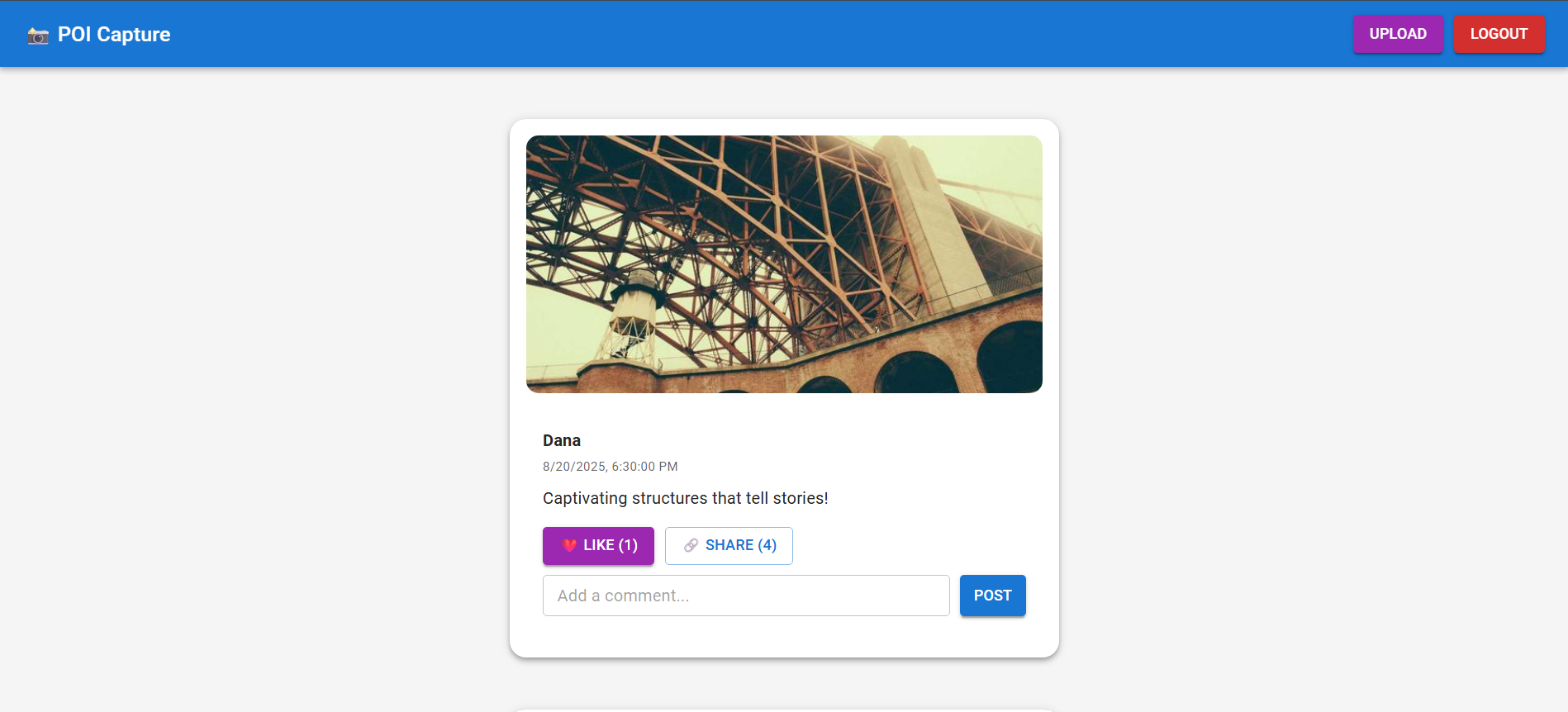Share Dana's post

tap(729, 545)
